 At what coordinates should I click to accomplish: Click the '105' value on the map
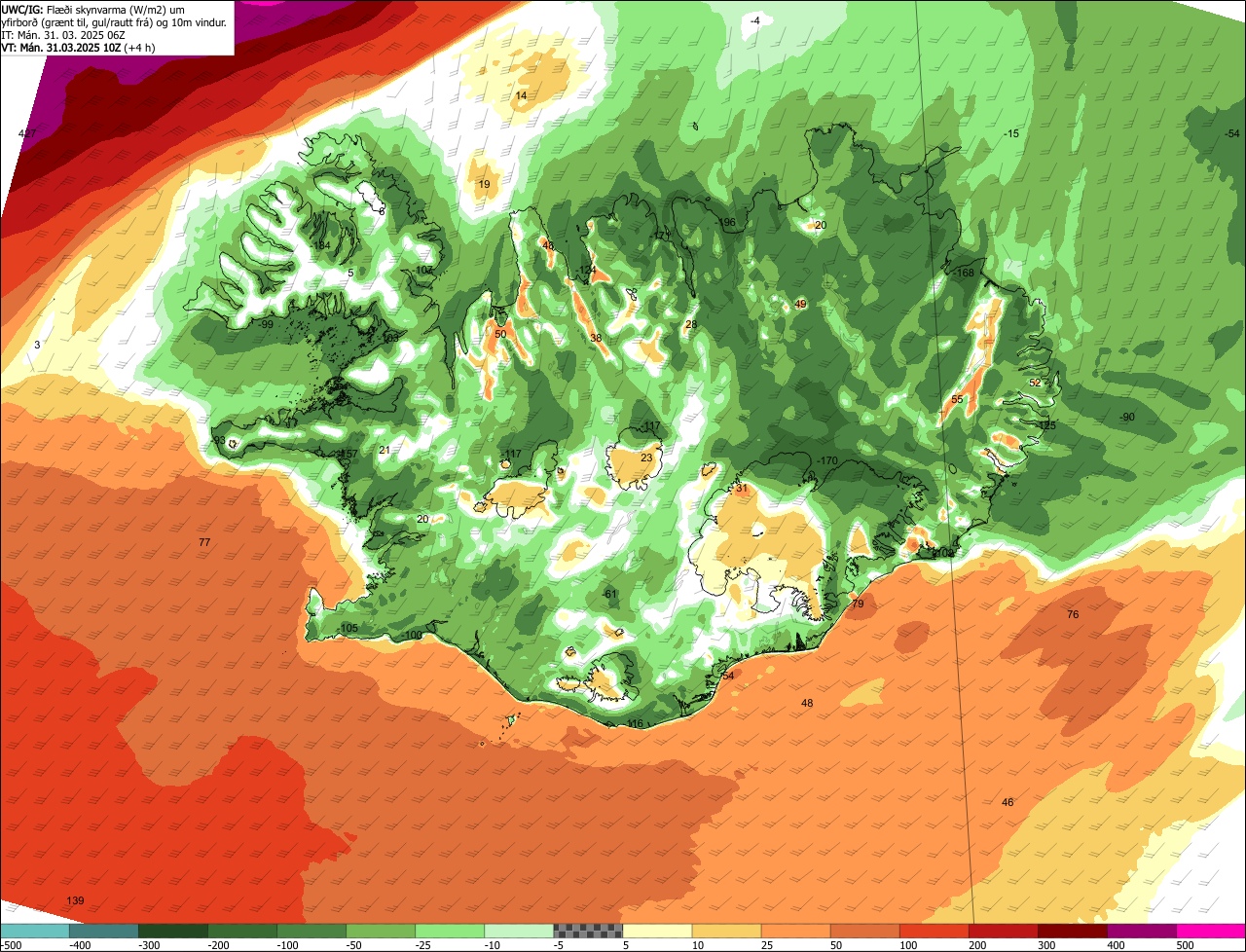tap(349, 629)
